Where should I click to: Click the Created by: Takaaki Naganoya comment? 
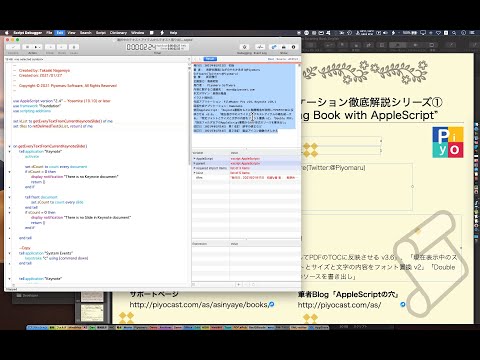coord(44,70)
